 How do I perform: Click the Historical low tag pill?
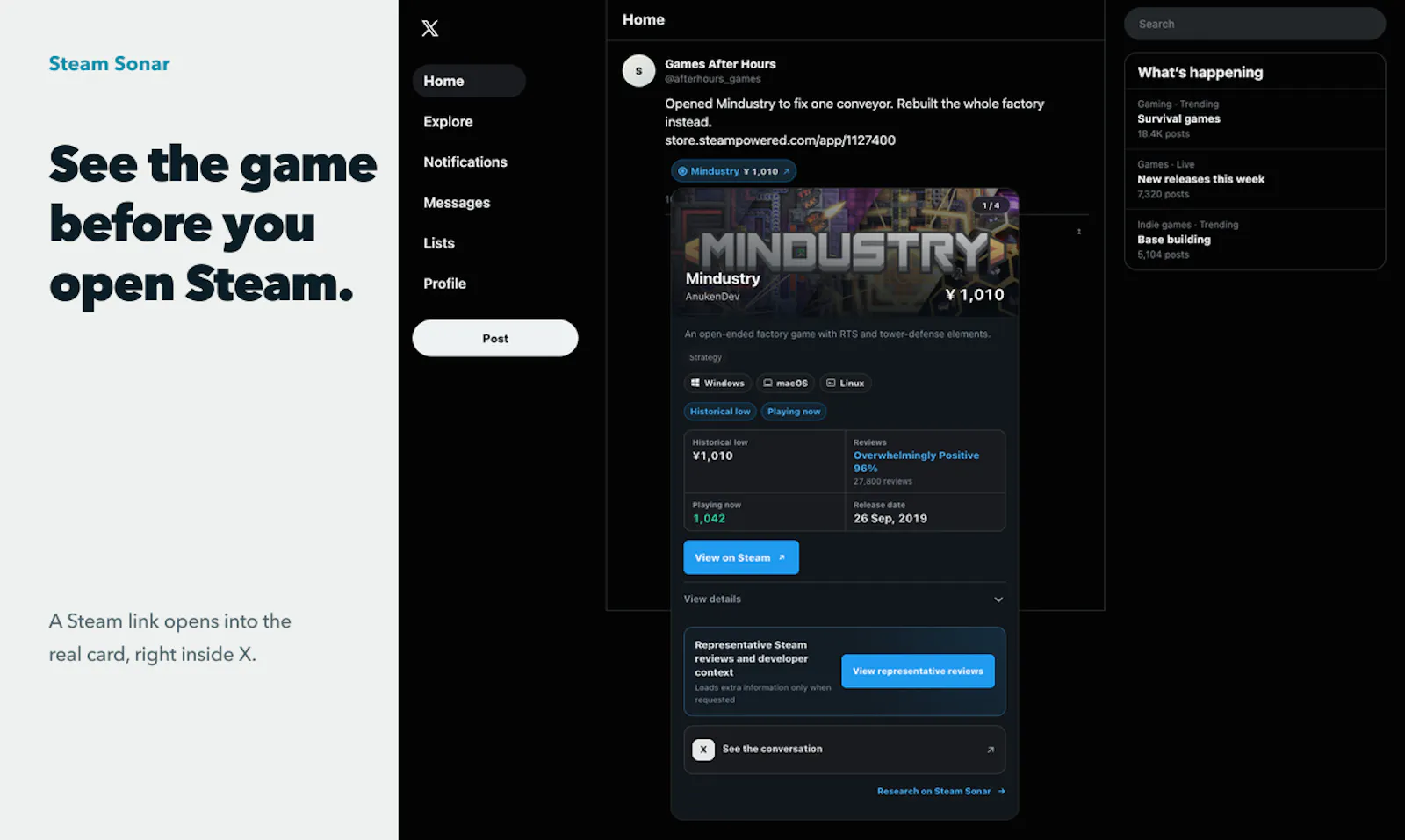pyautogui.click(x=720, y=412)
